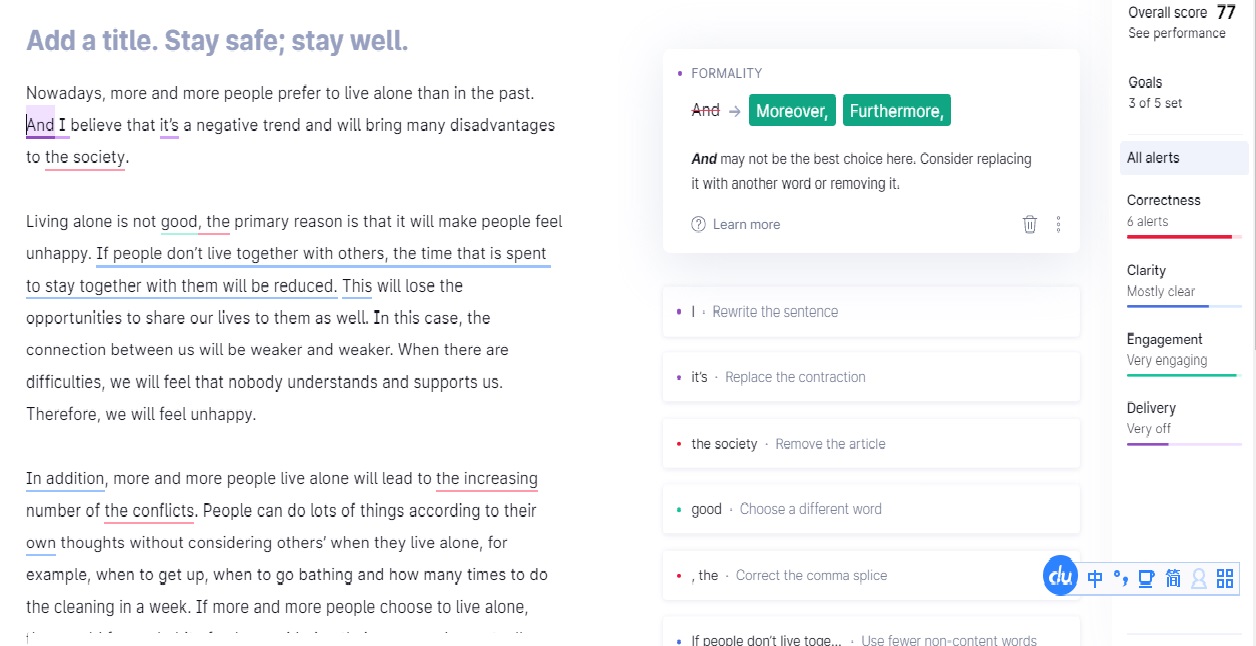The width and height of the screenshot is (1256, 646).
Task: Switch Chinese/English input mode in IME bar
Action: pos(1095,578)
